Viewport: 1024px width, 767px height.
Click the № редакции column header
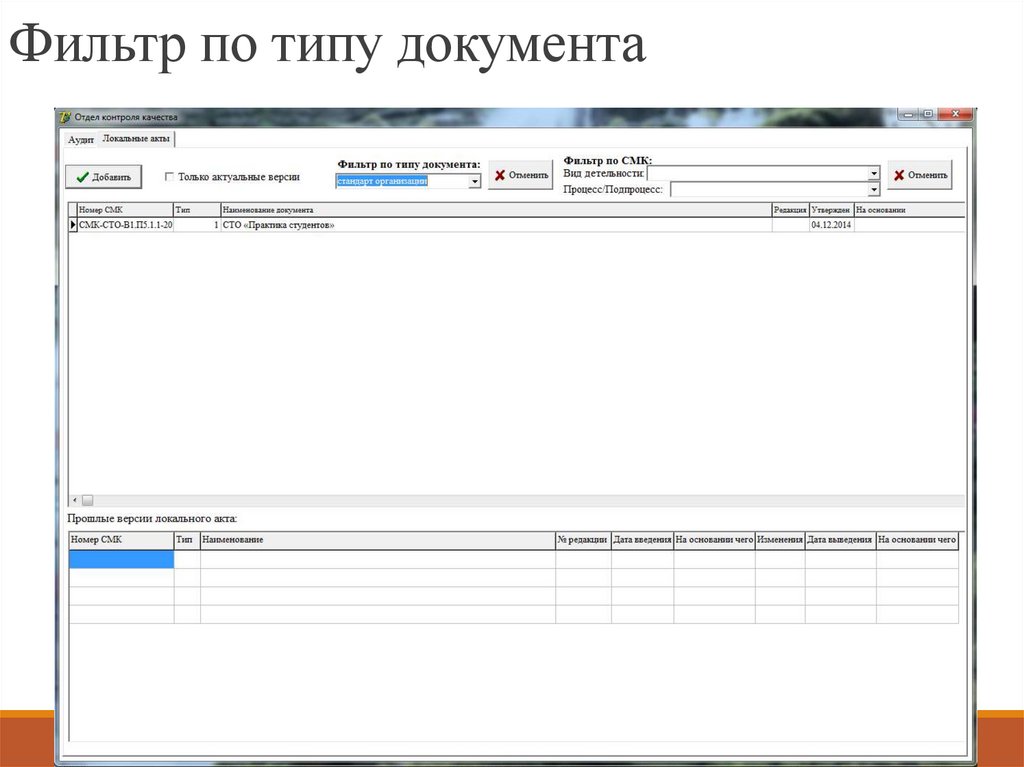(583, 540)
